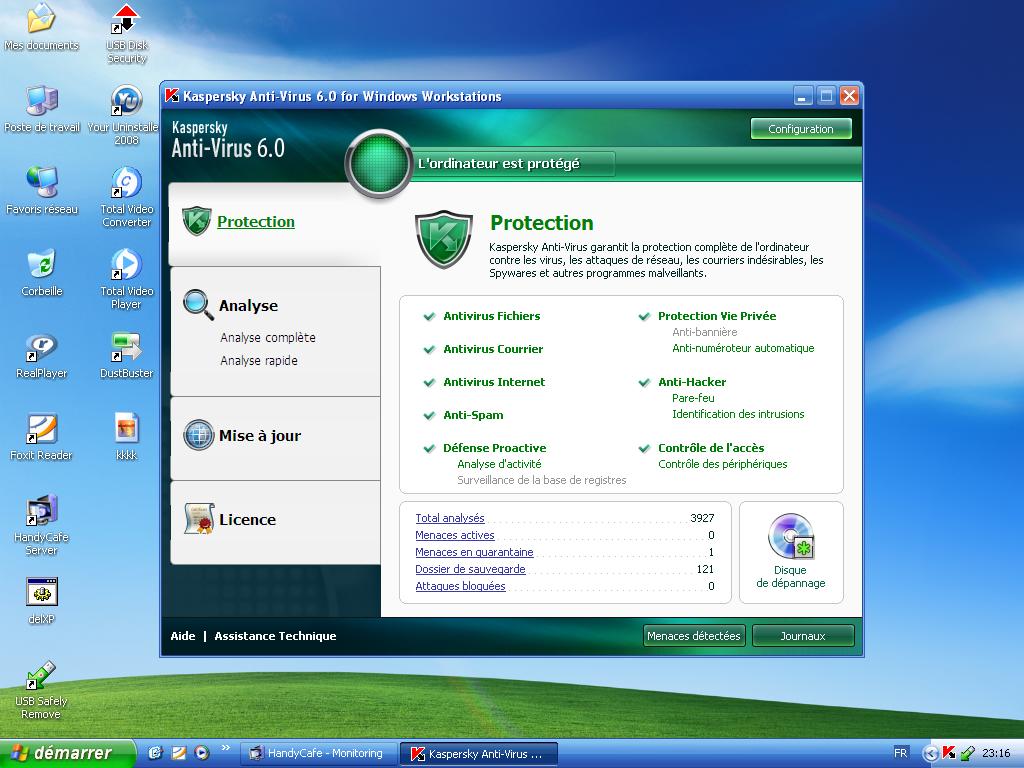1024x768 pixels.
Task: Select Analyse rapide
Action: click(259, 360)
